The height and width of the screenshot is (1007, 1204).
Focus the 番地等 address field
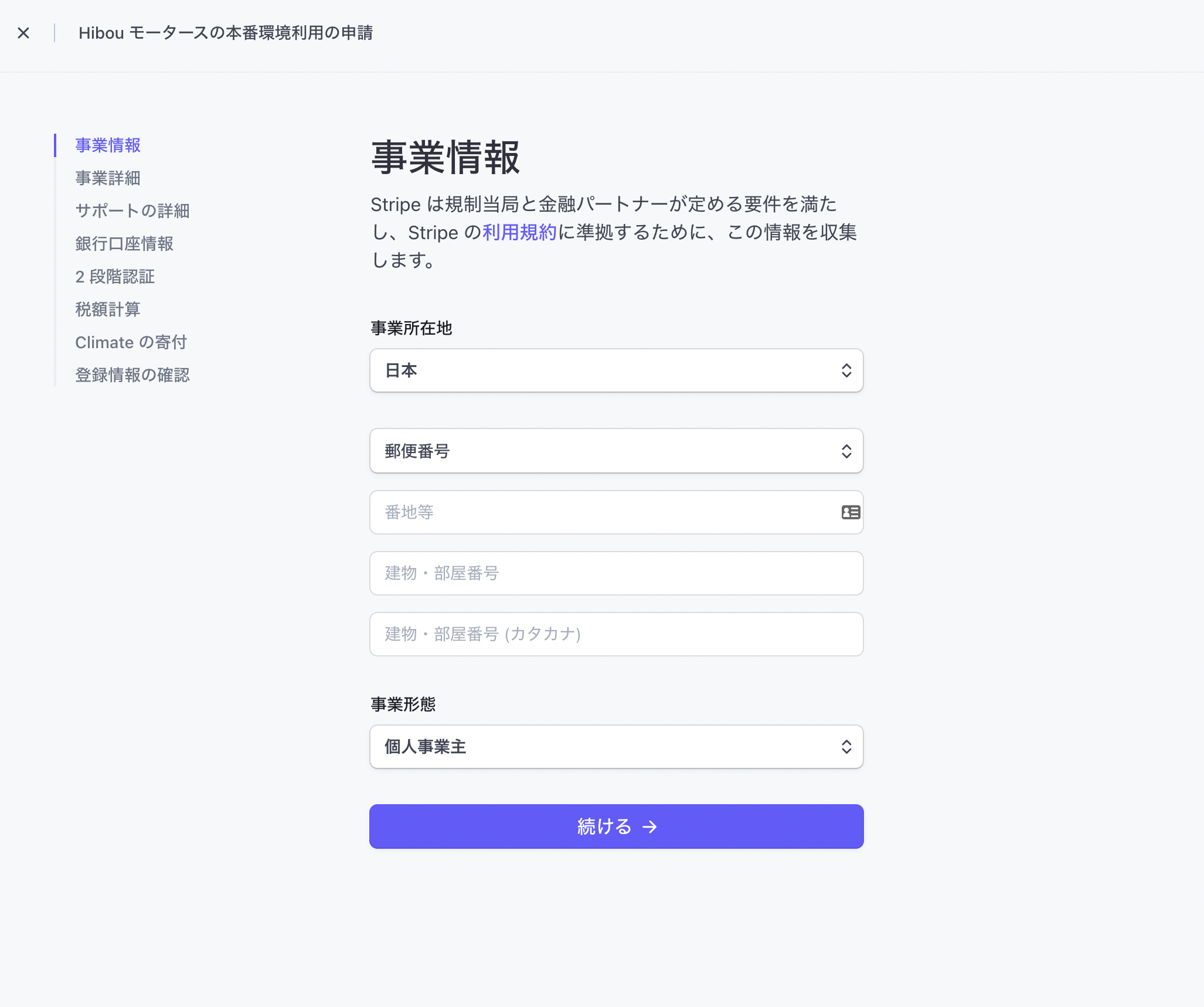(604, 512)
